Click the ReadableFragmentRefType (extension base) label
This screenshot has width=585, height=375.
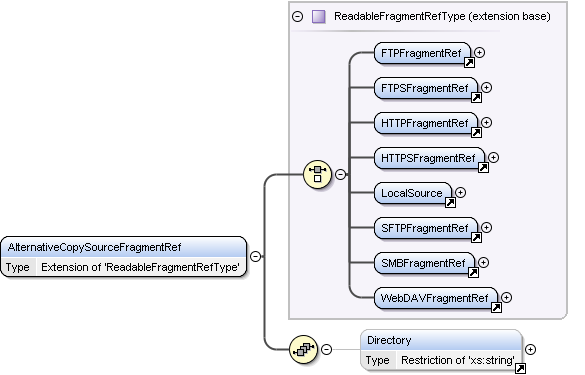pos(442,16)
